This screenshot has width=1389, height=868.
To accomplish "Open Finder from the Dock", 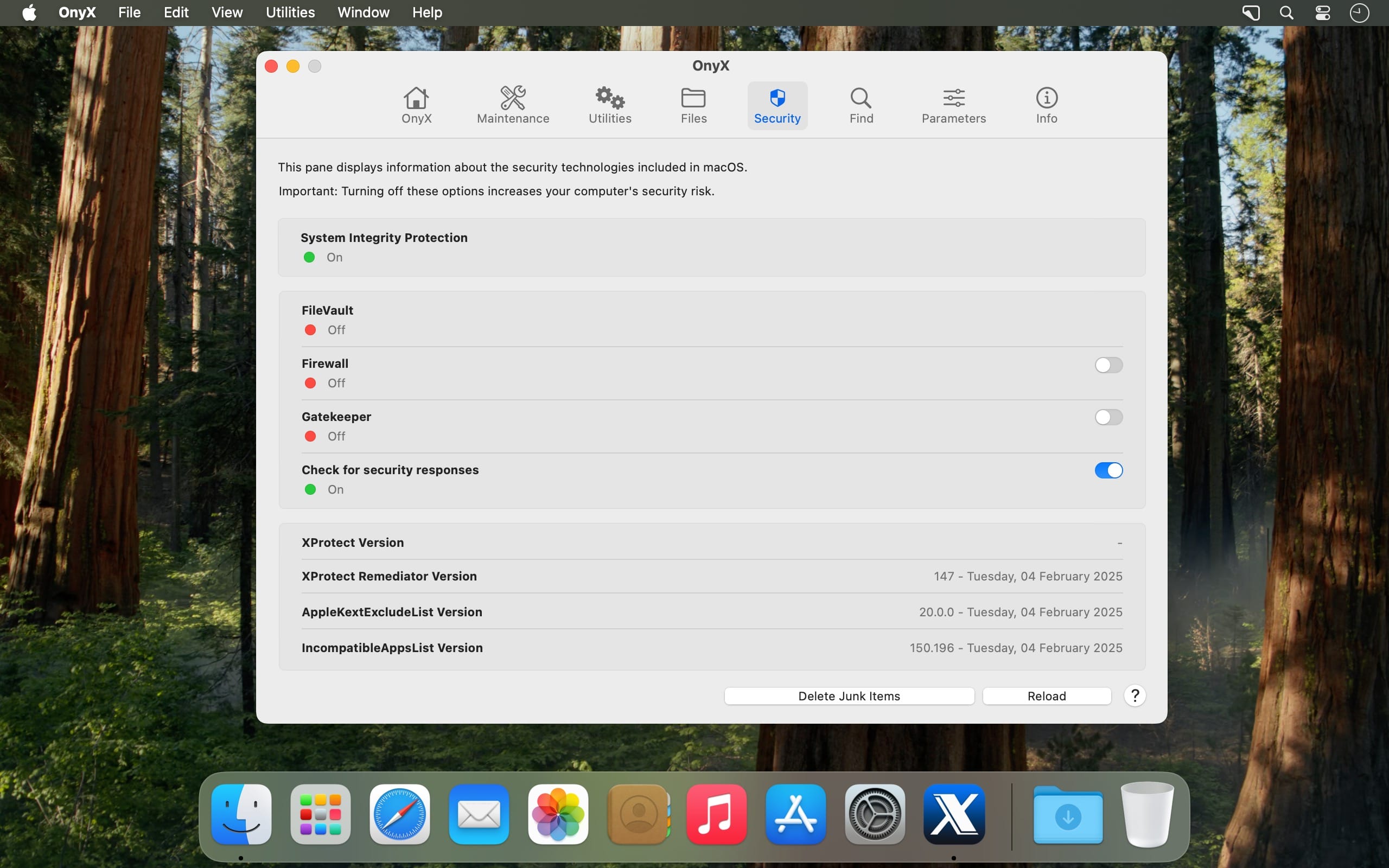I will coord(241,814).
